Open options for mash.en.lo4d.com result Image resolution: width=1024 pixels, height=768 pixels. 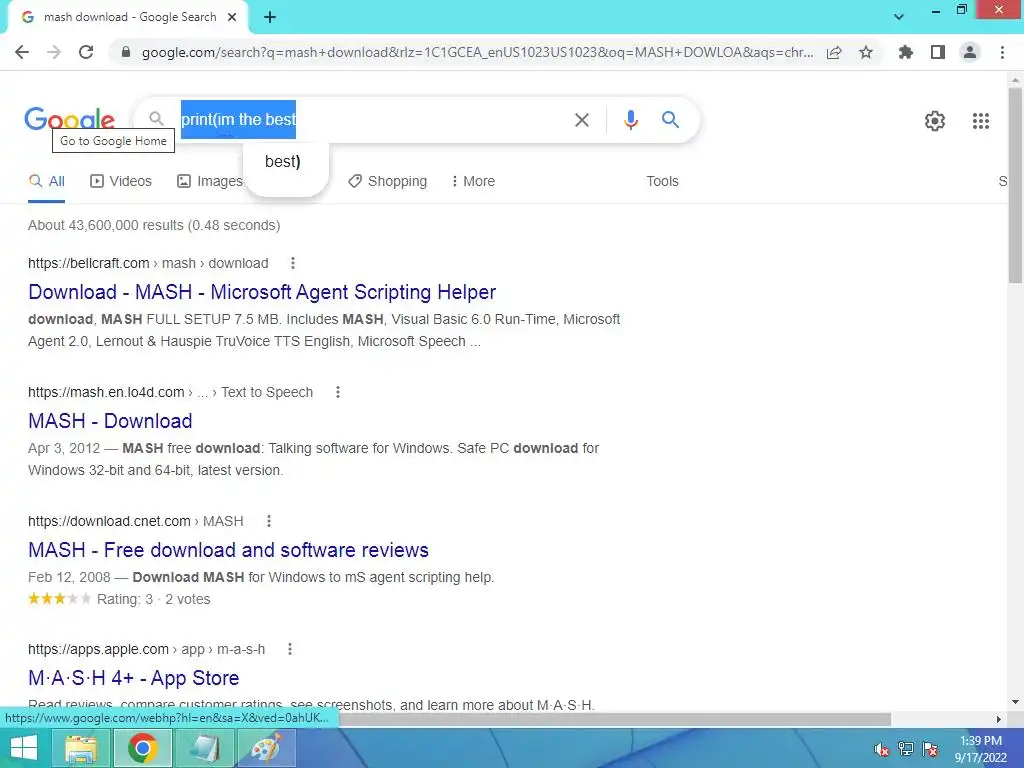point(338,392)
